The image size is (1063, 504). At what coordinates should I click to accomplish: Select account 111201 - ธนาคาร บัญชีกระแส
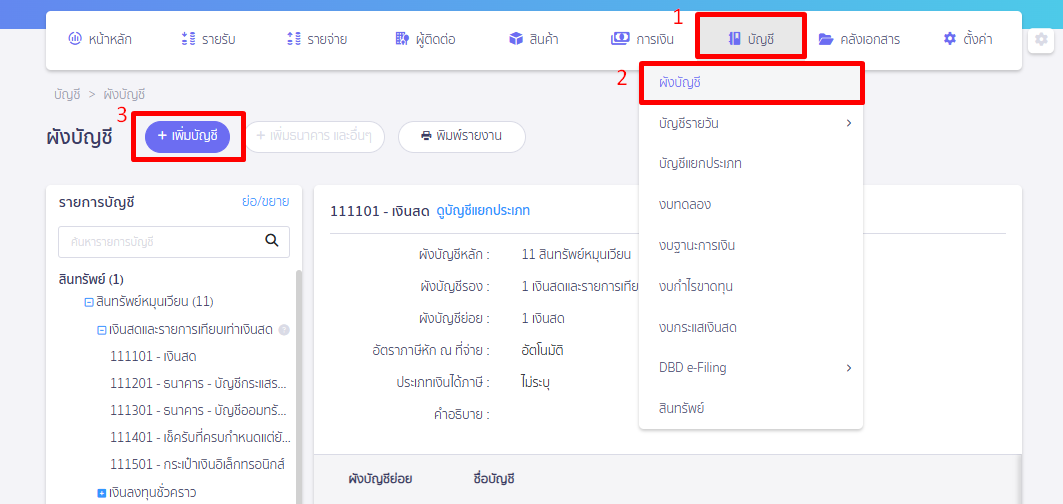tap(198, 383)
